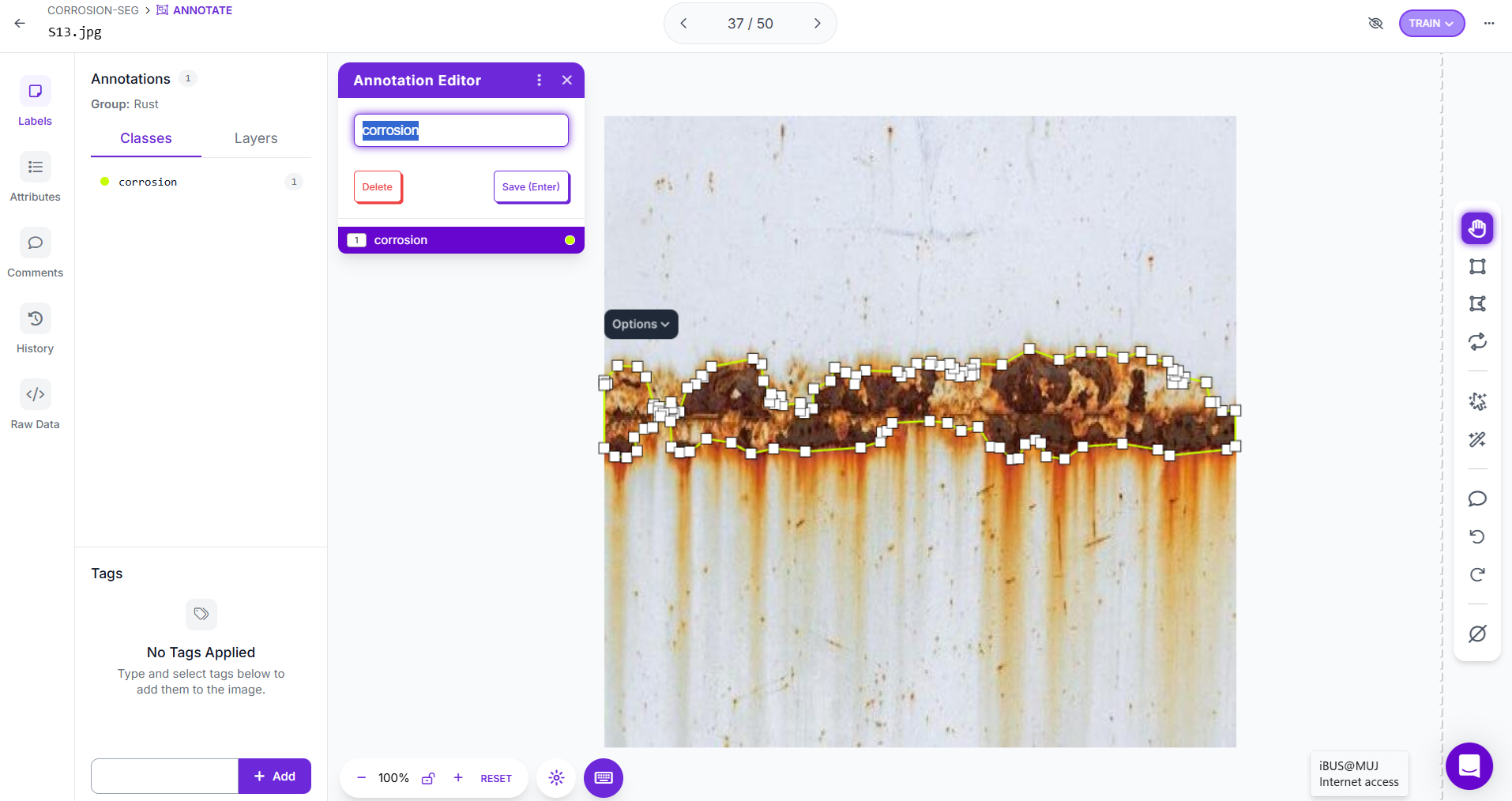This screenshot has height=801, width=1512.
Task: Mark image as null annotation
Action: tap(1477, 634)
